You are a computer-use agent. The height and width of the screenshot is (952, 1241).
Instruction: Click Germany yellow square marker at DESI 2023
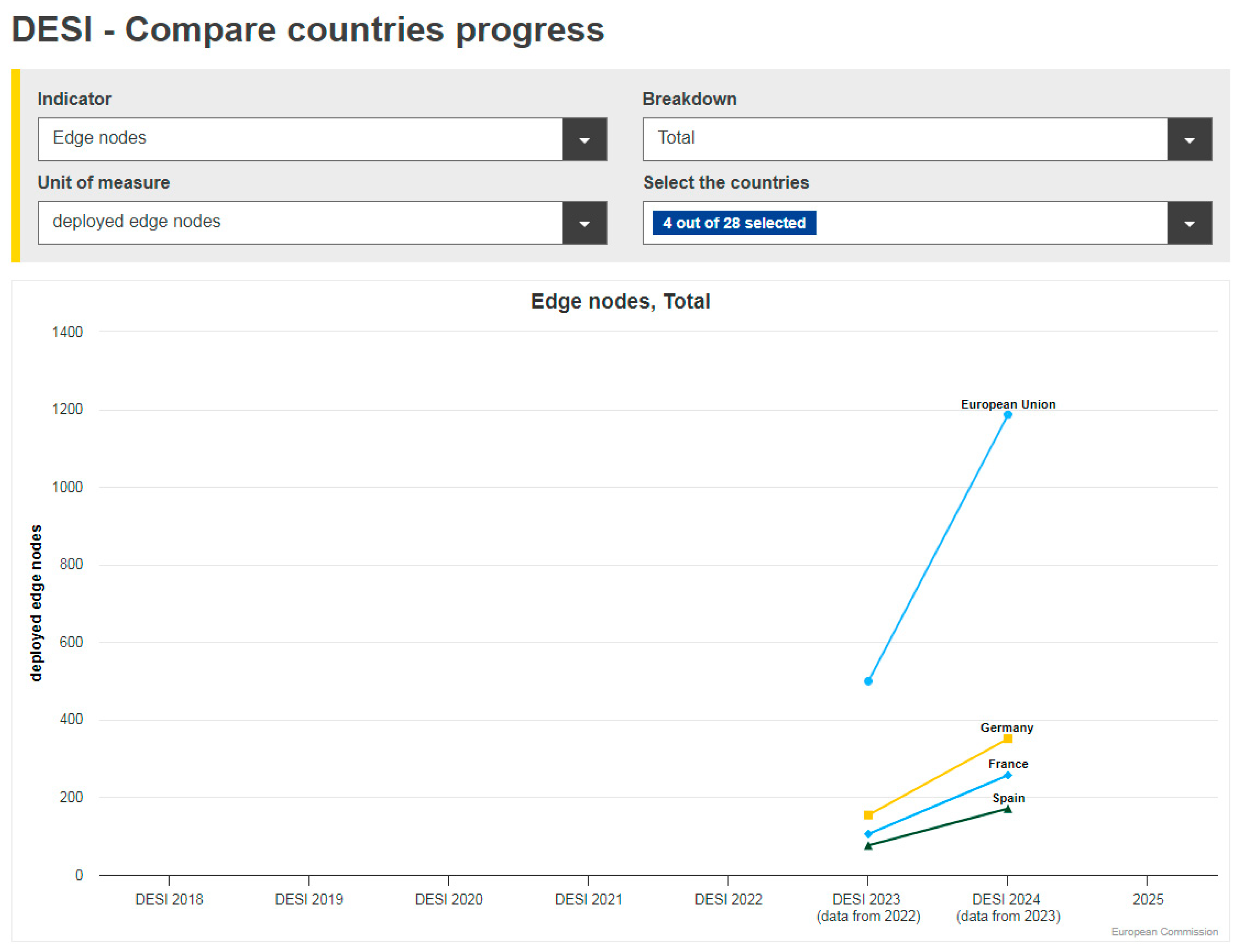tap(868, 815)
